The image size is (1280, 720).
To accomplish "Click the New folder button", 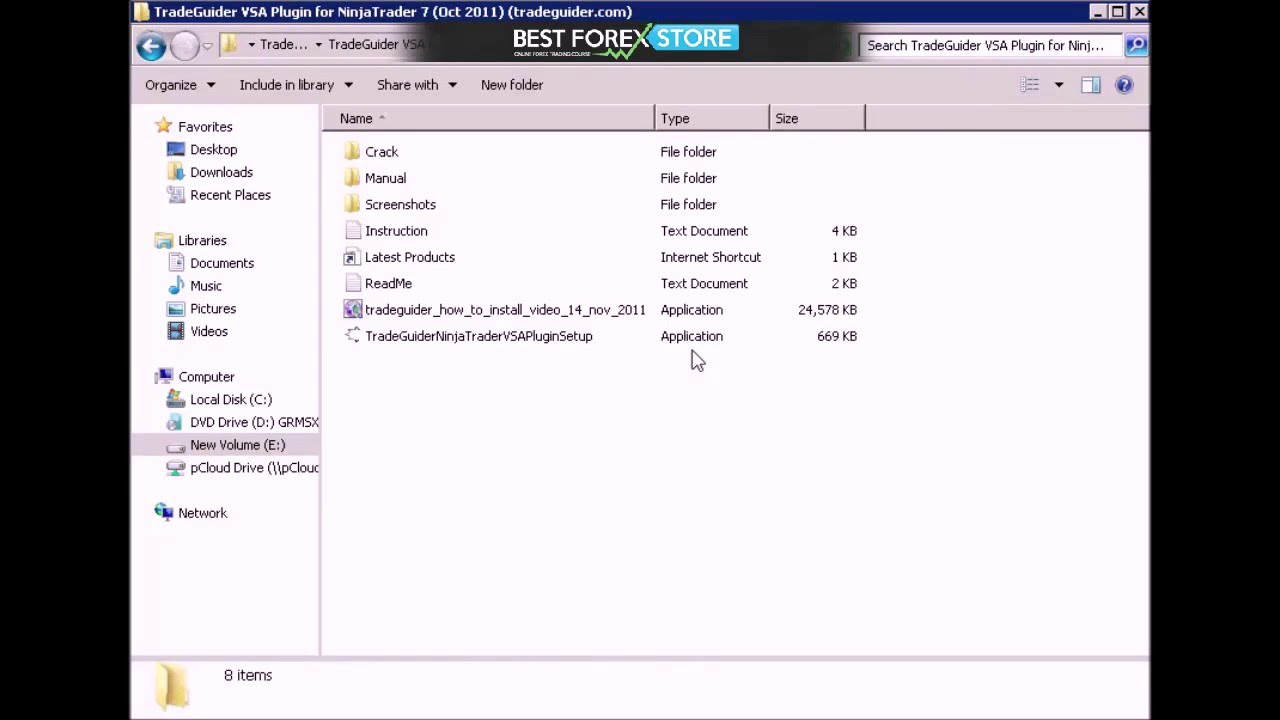I will coord(512,85).
